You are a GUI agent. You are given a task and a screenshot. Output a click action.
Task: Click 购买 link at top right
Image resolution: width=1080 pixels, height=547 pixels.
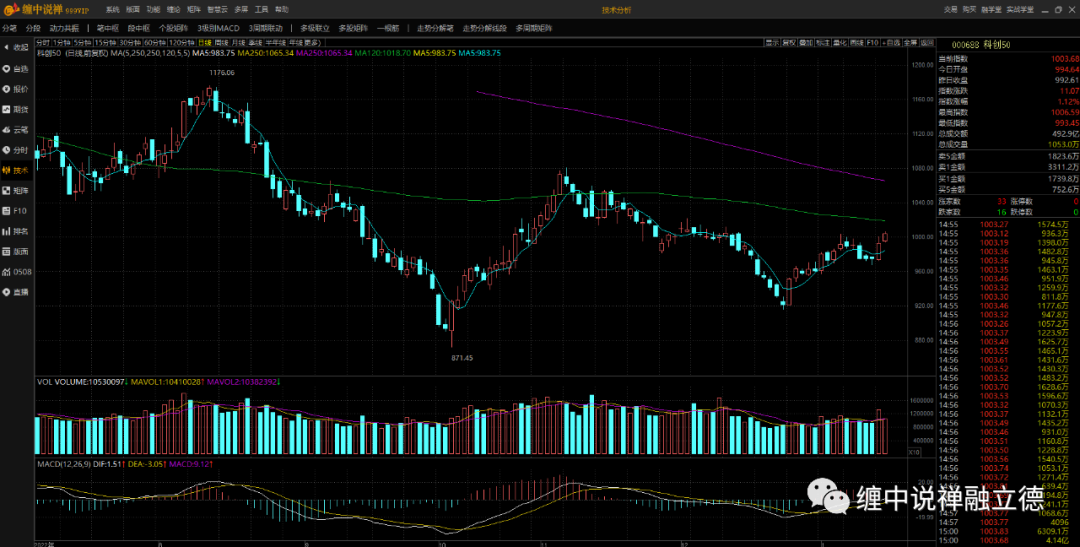coord(970,10)
